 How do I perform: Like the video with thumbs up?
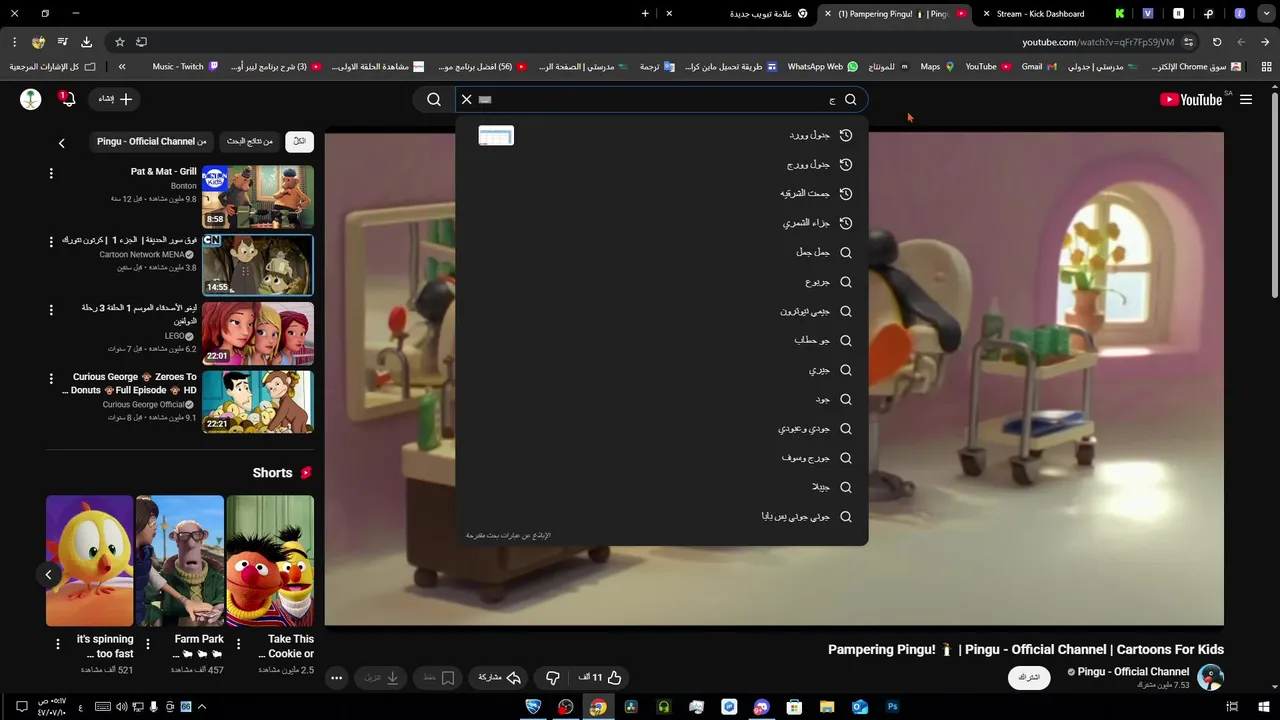pos(600,677)
